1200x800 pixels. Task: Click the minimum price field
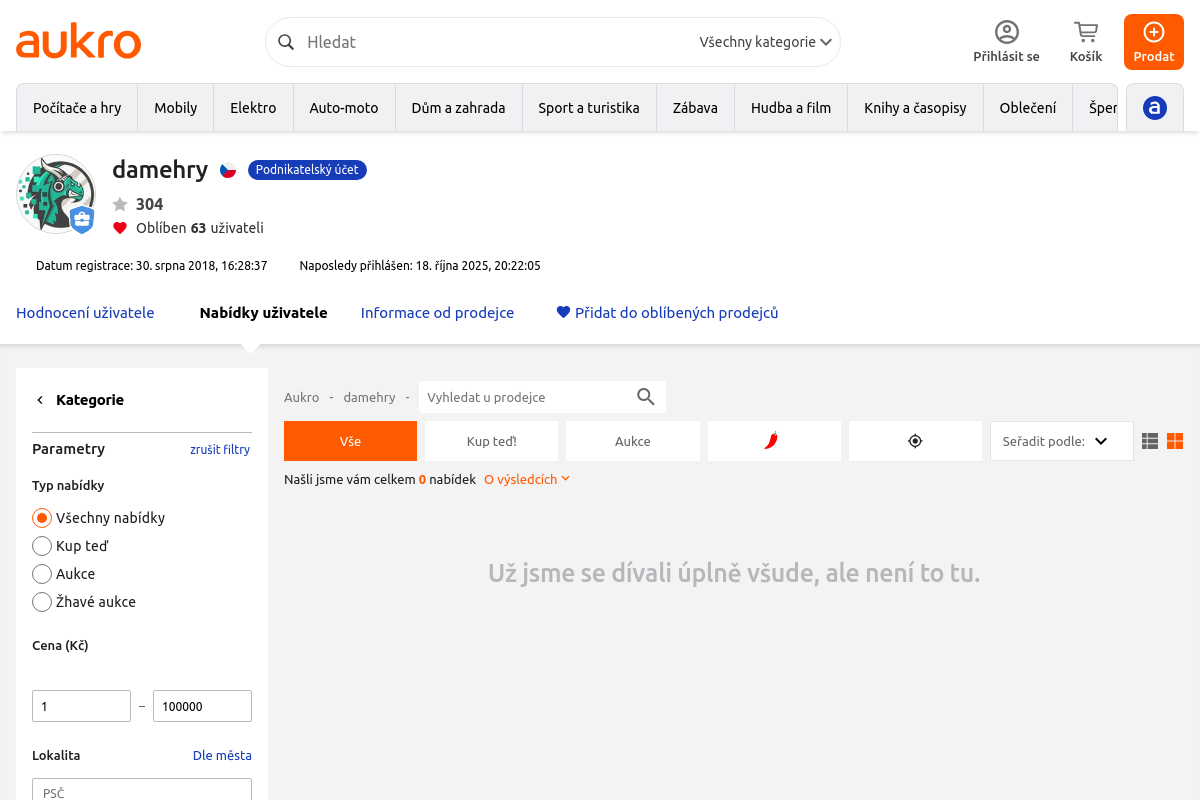tap(81, 706)
